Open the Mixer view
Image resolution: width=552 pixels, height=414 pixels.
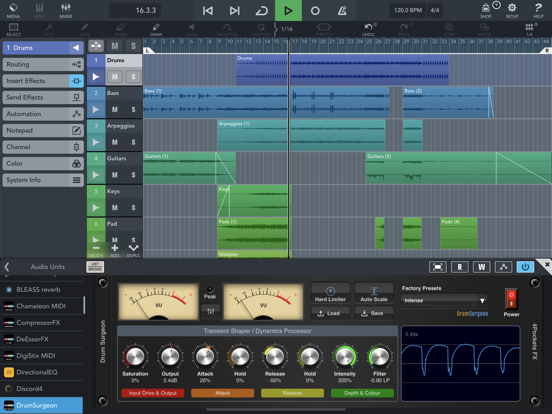[x=66, y=10]
